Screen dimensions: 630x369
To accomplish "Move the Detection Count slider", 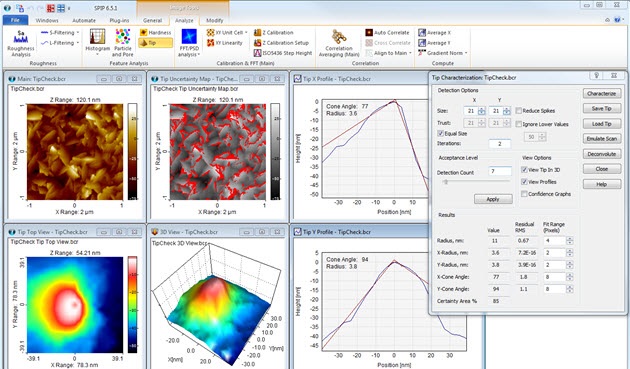I will point(445,182).
